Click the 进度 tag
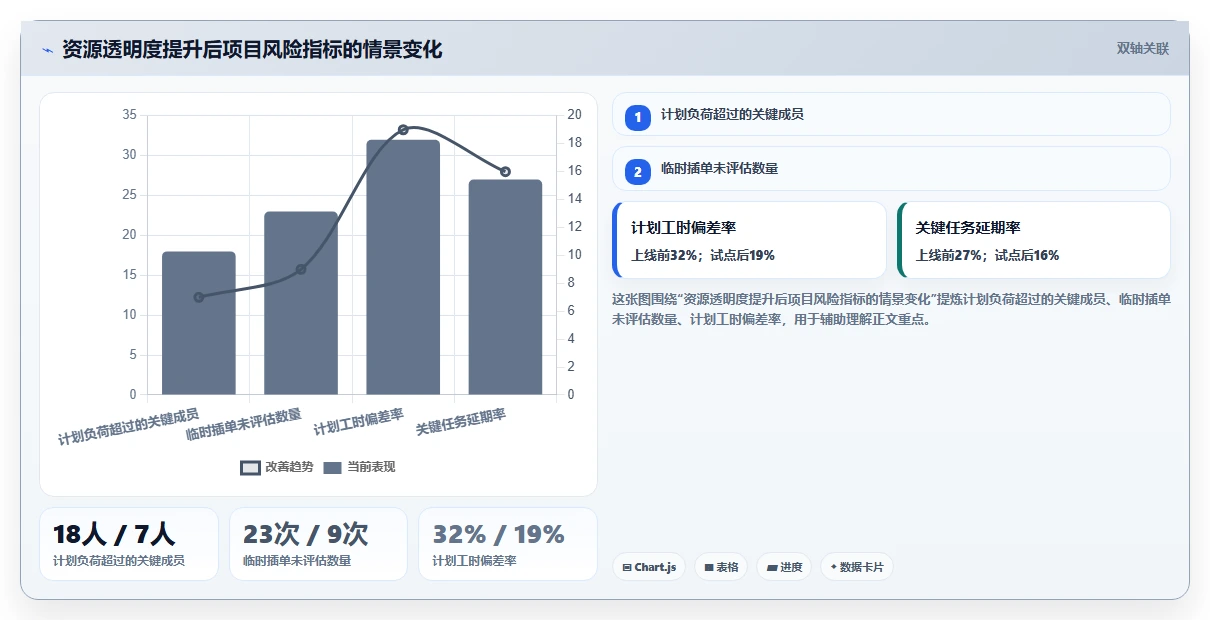This screenshot has height=620, width=1210. point(784,567)
